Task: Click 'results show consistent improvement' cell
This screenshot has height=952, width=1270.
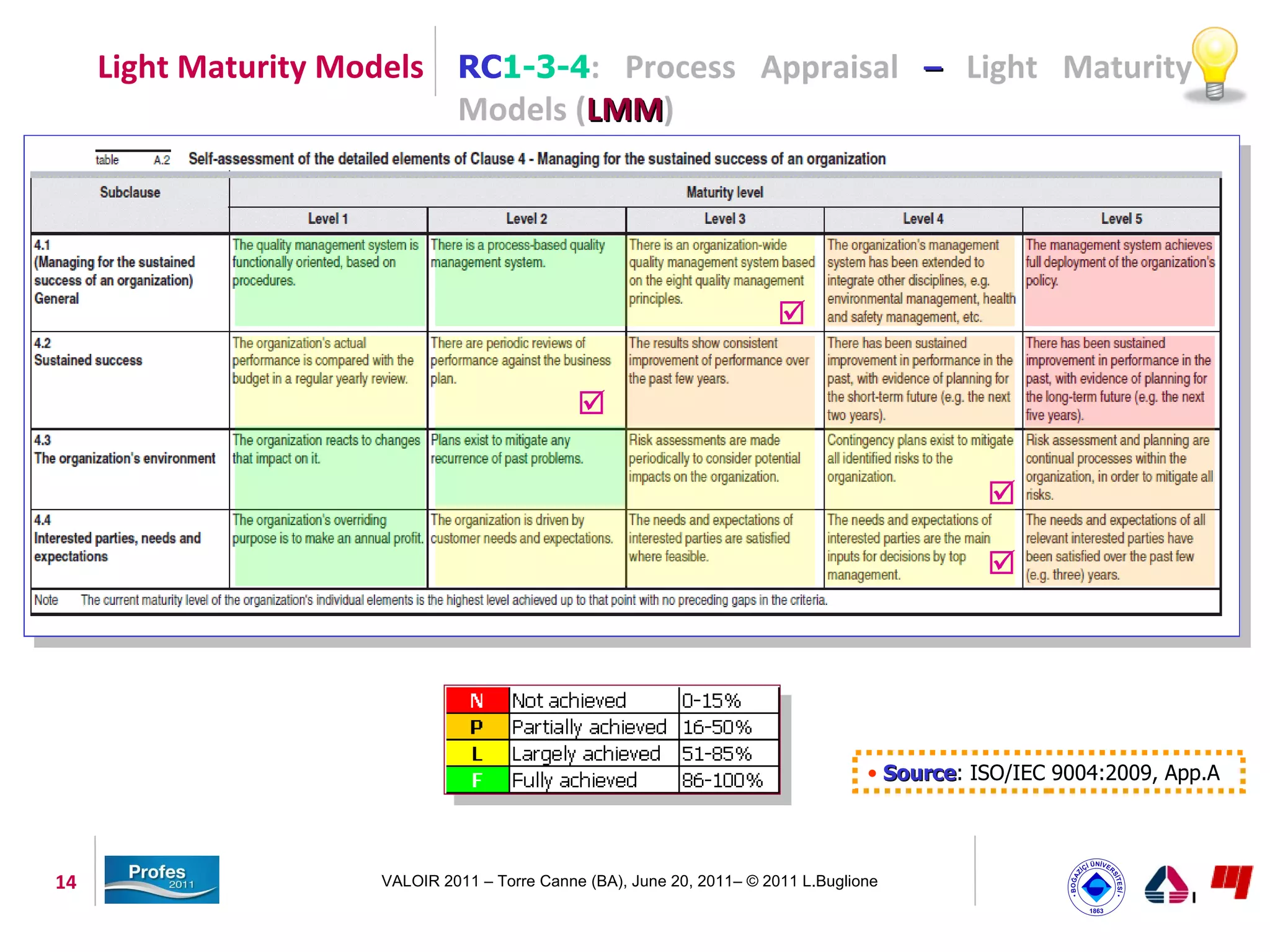Action: pyautogui.click(x=725, y=380)
